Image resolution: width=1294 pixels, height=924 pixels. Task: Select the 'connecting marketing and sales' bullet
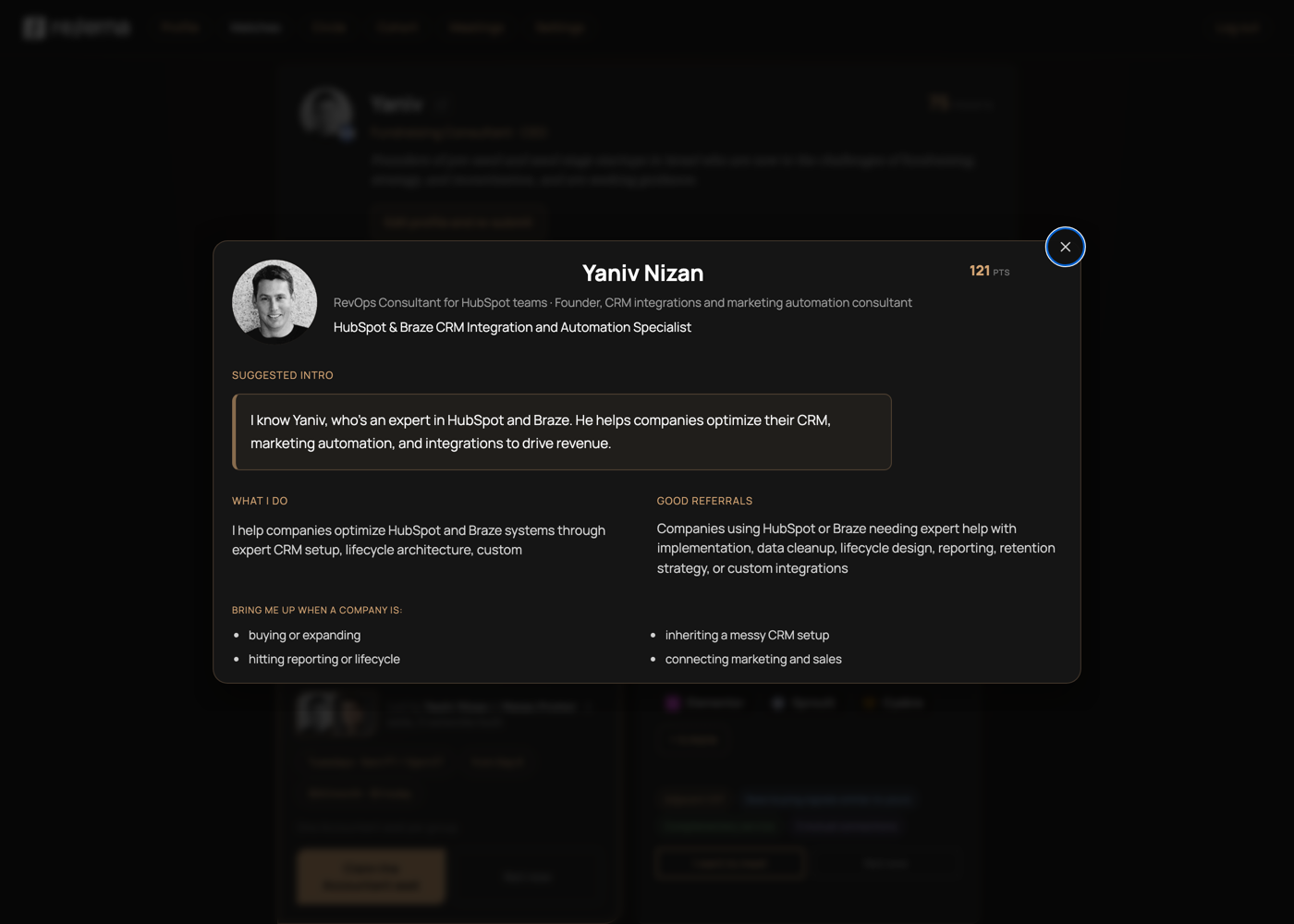(x=753, y=659)
